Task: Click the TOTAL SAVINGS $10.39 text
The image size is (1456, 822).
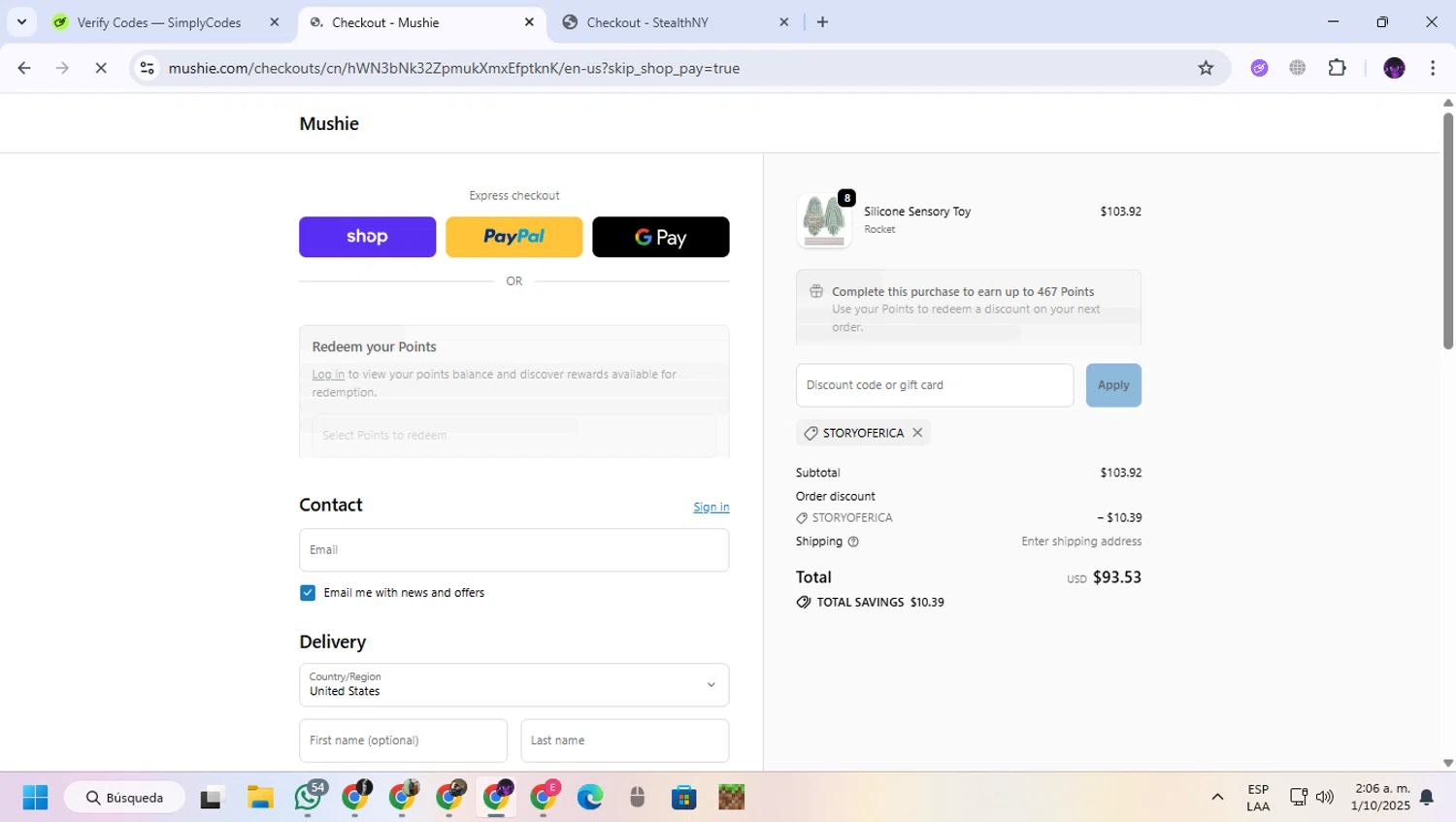Action: tap(880, 603)
